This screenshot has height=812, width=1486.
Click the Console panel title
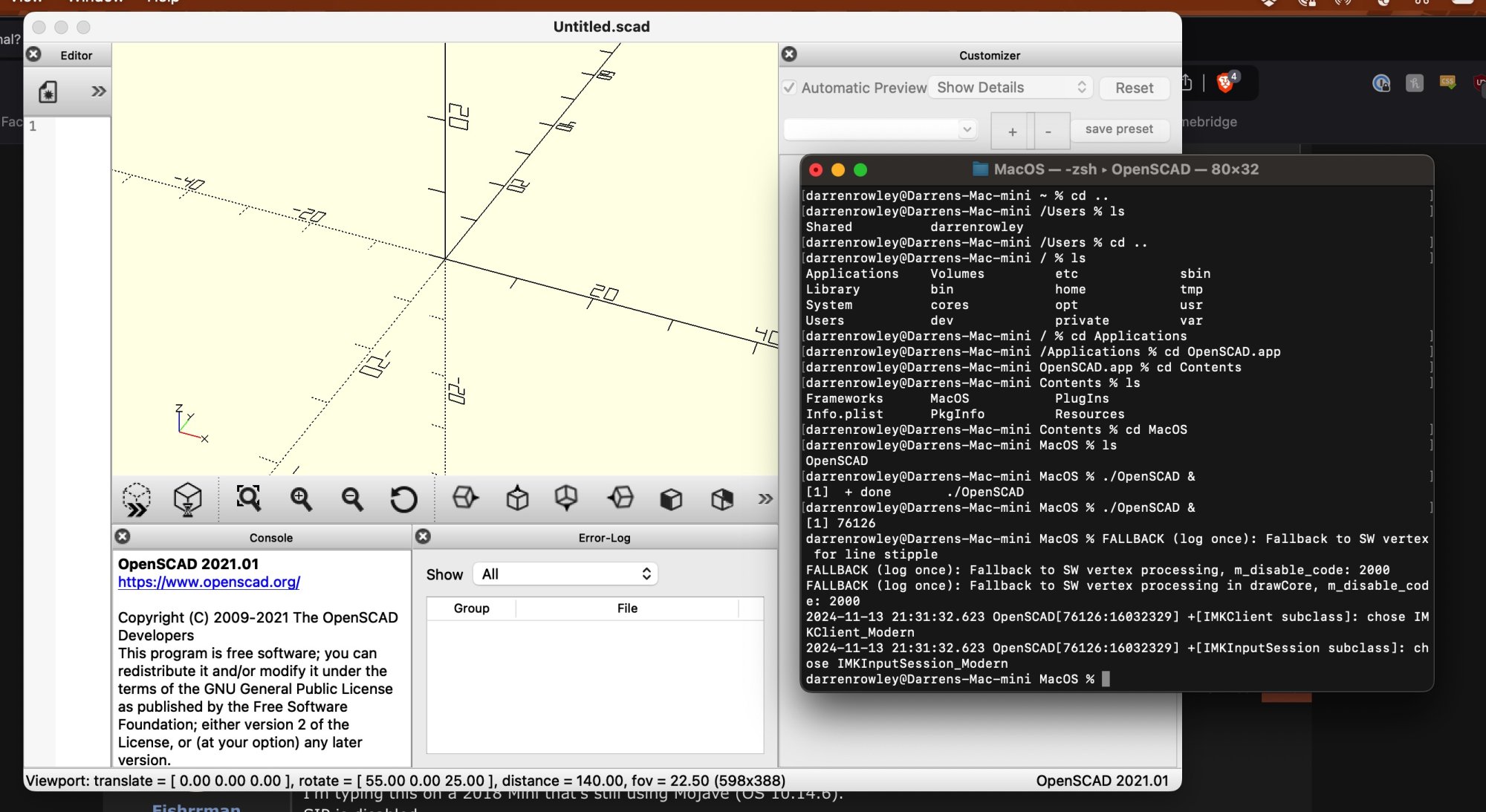(271, 537)
